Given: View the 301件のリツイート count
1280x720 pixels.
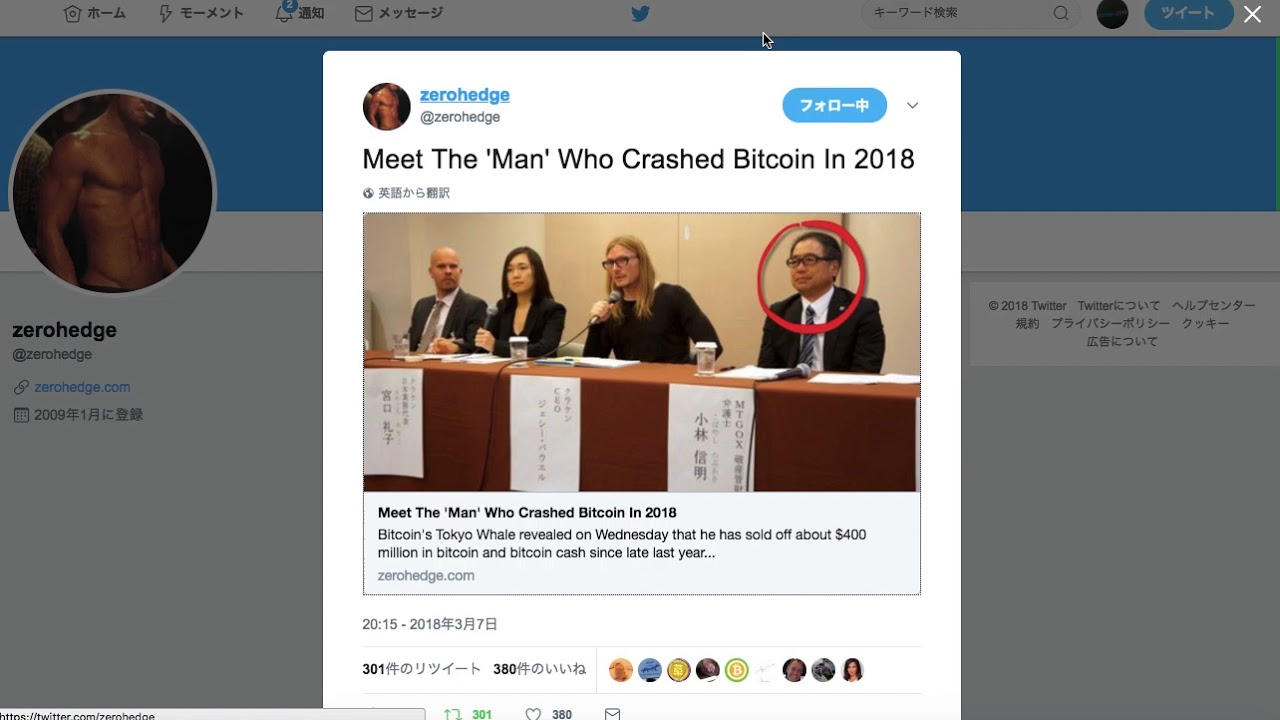Looking at the screenshot, I should click(422, 669).
